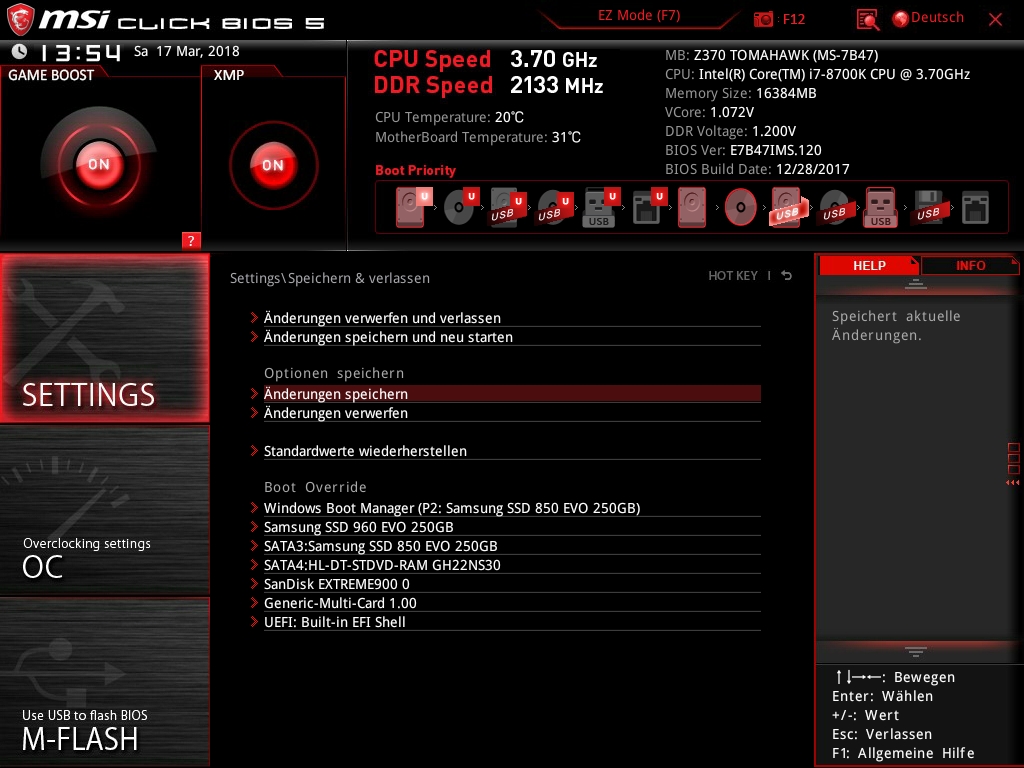Viewport: 1024px width, 768px height.
Task: Toggle the GAME BOOST knob
Action: (x=99, y=164)
